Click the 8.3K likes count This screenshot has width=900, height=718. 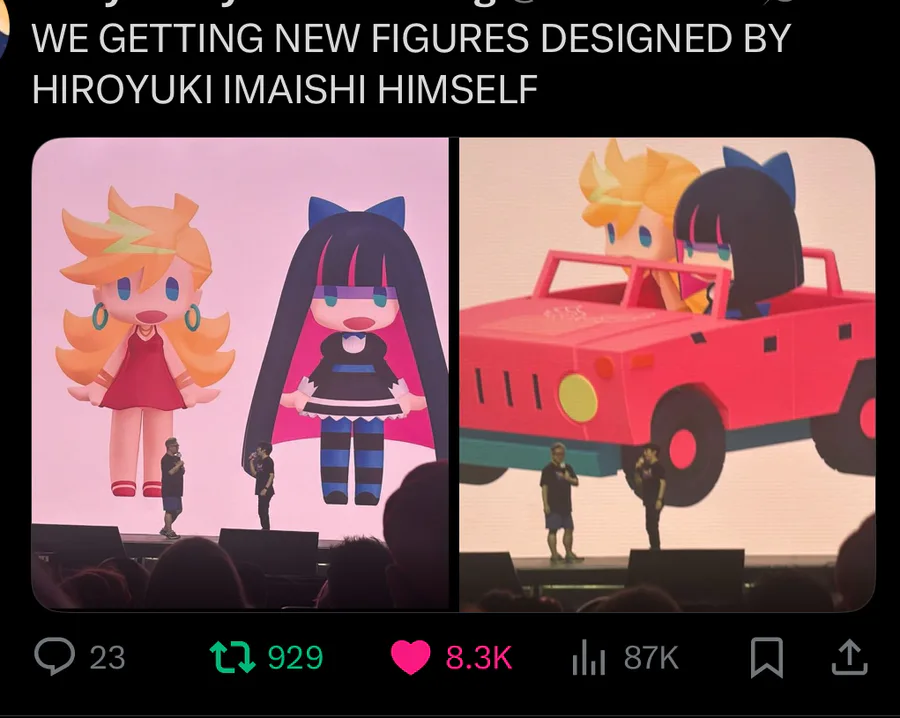[479, 658]
